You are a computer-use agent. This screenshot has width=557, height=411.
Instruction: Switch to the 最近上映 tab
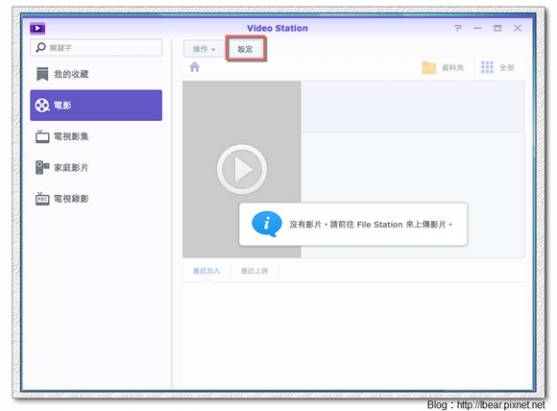tap(254, 271)
